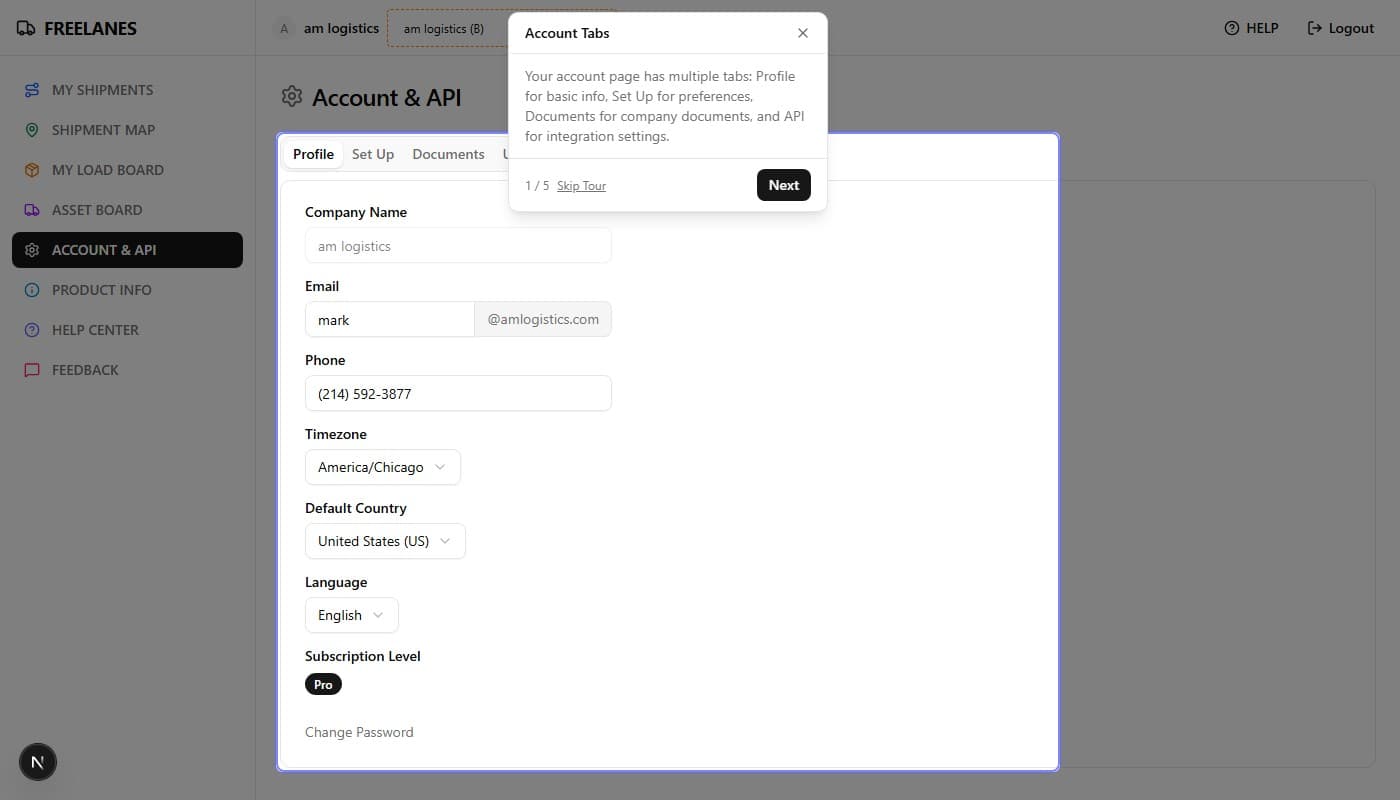The image size is (1400, 800).
Task: Click the @amlogistics.com email domain box
Action: [x=543, y=319]
